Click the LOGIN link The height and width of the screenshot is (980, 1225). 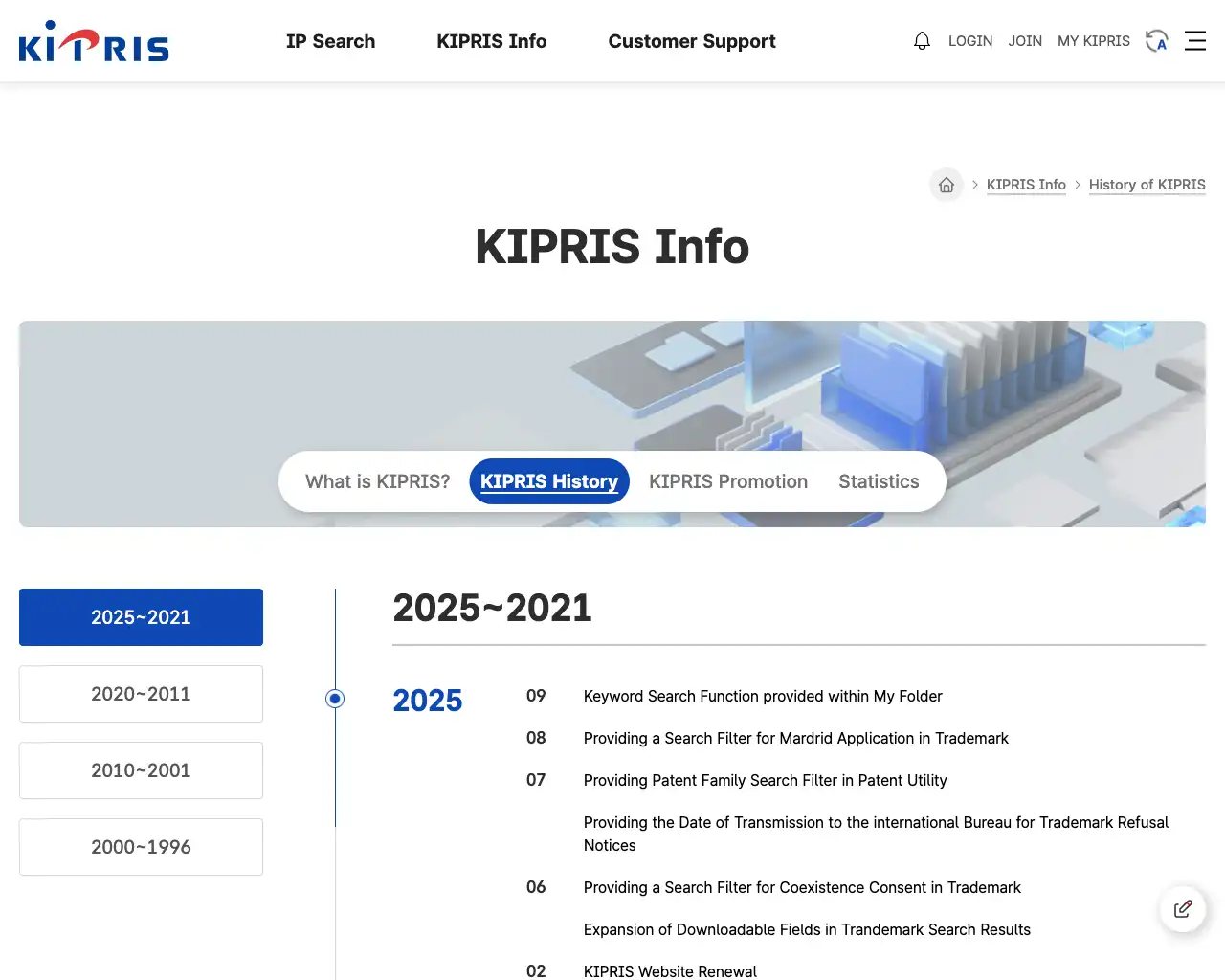(x=970, y=41)
